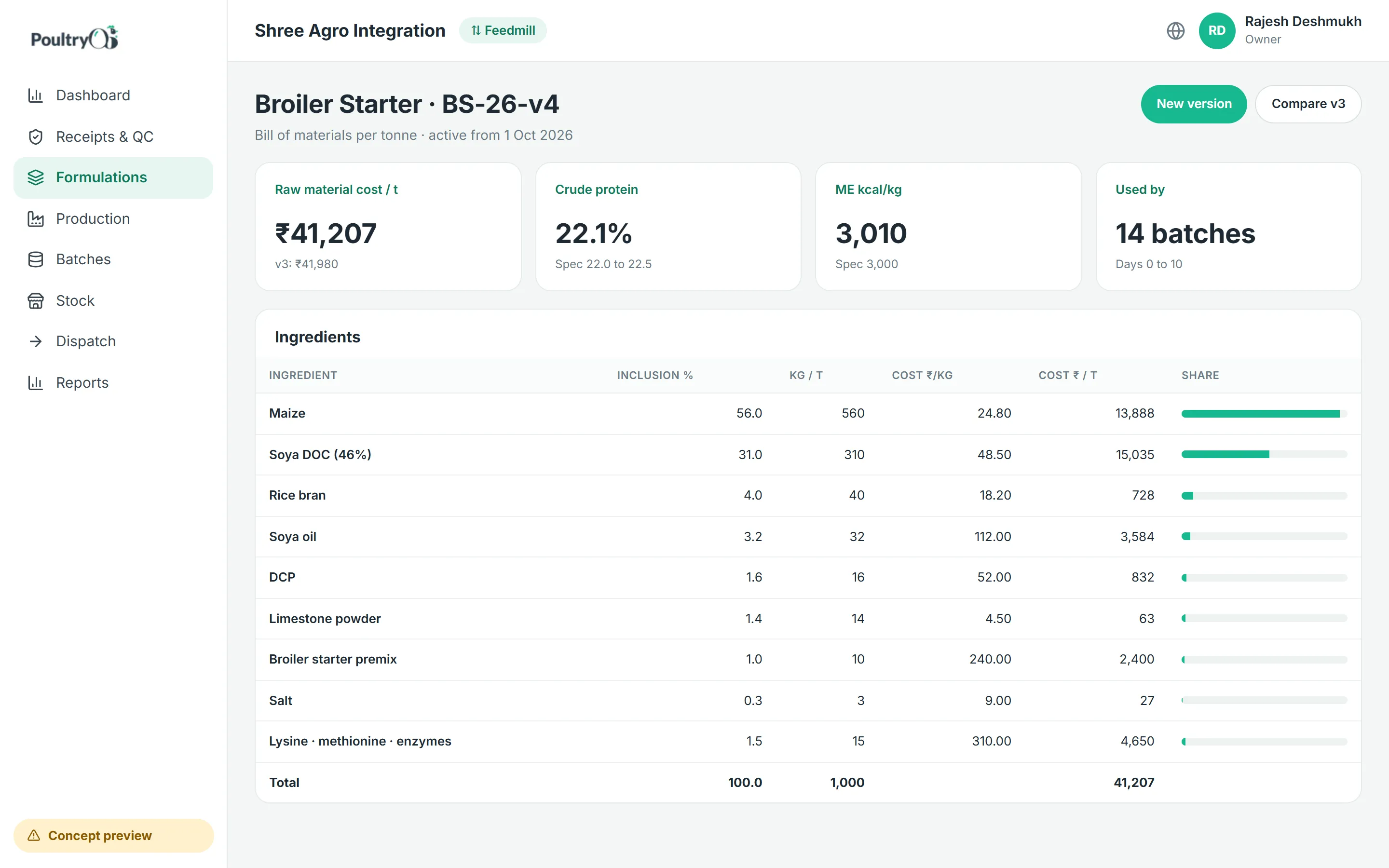
Task: Click the RD user avatar
Action: click(1217, 30)
